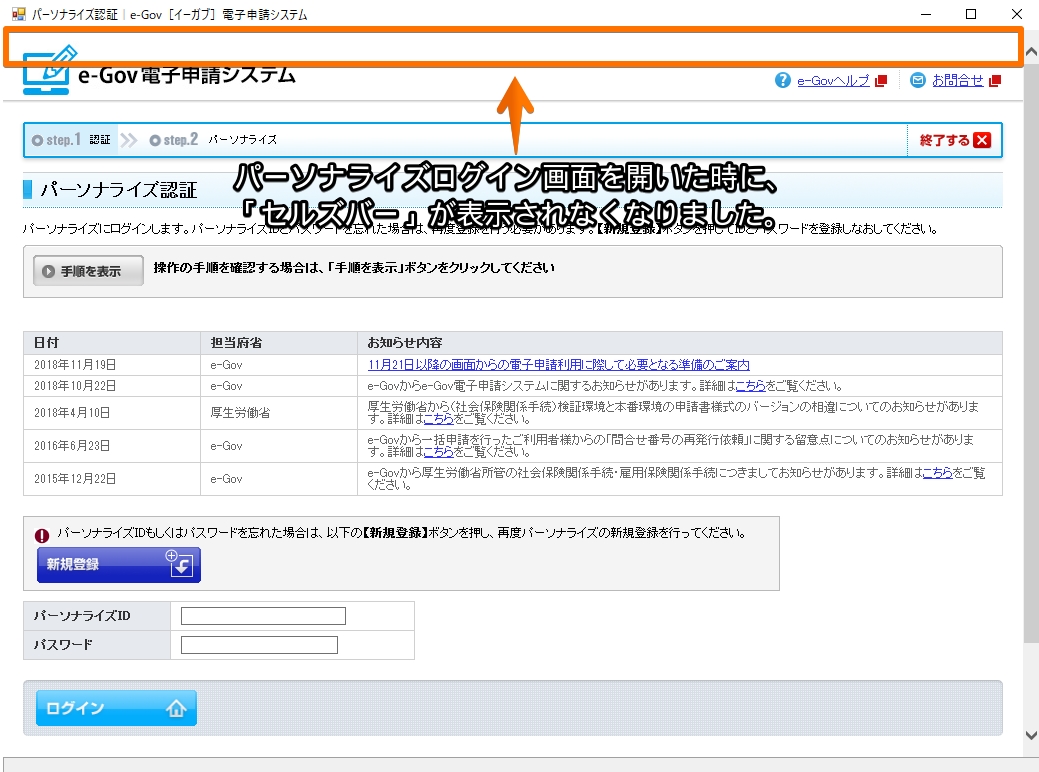This screenshot has width=1039, height=772.
Task: Click the e-Gov logo icon
Action: coord(49,70)
